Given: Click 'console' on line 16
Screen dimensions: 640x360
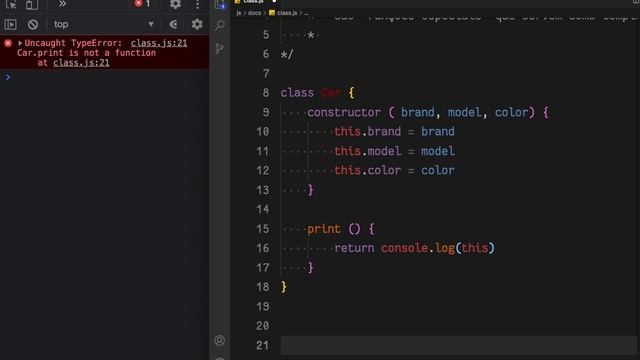Looking at the screenshot, I should pos(404,248).
